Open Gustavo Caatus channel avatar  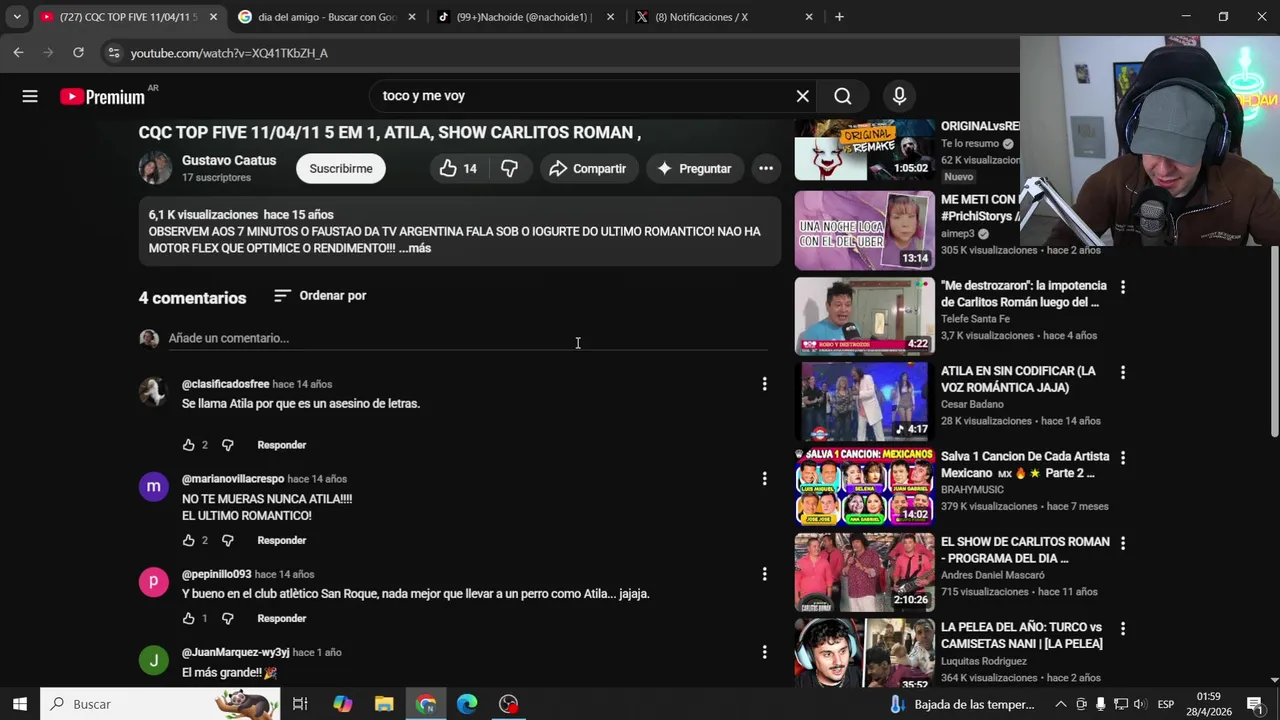pos(155,168)
